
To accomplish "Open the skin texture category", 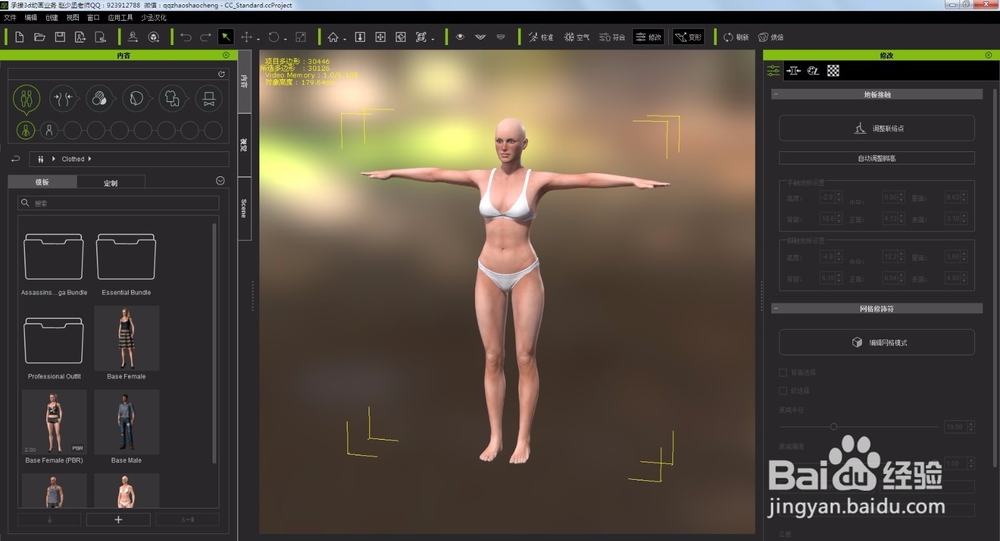I will [x=99, y=99].
